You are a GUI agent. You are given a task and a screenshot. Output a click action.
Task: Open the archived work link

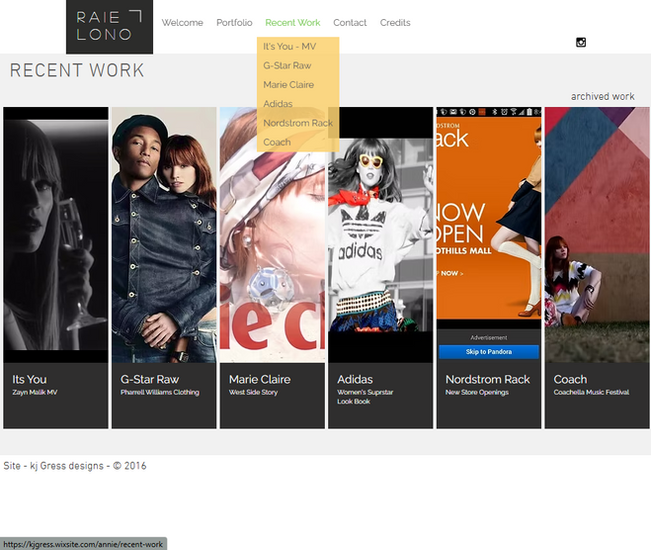602,96
